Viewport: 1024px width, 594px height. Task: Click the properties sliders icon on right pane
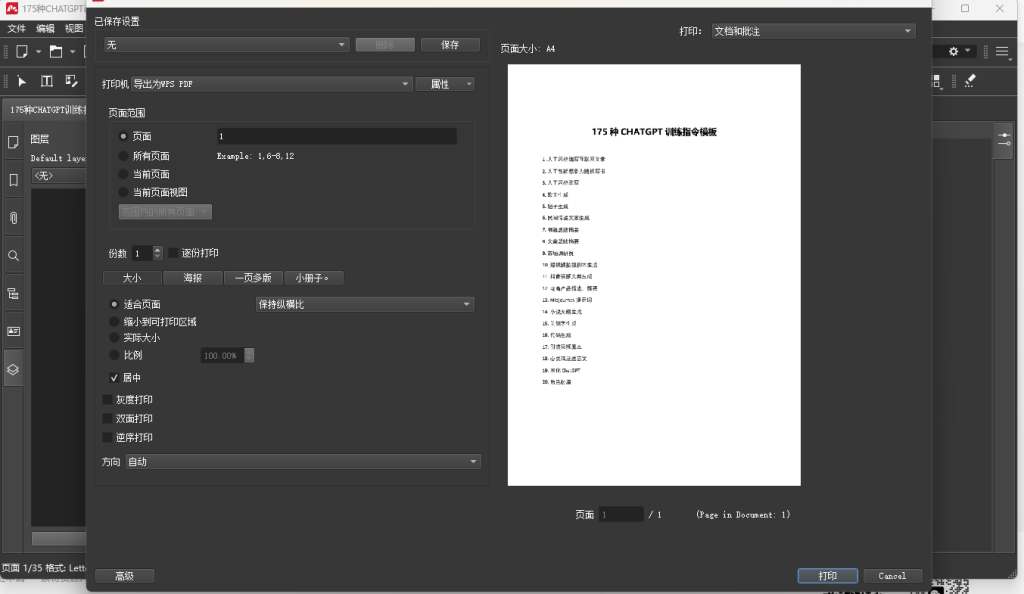(x=1005, y=140)
